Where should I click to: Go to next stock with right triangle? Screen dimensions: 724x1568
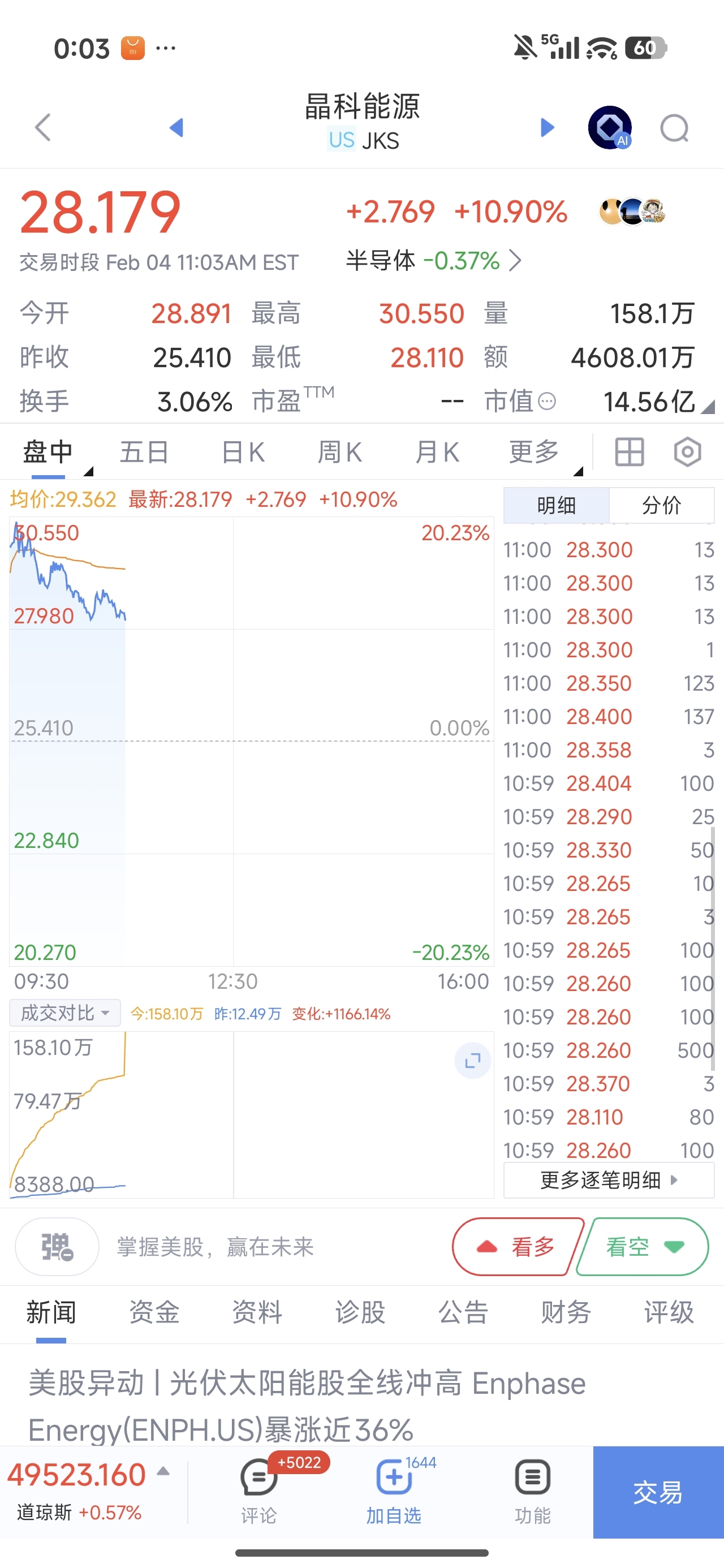pos(548,127)
